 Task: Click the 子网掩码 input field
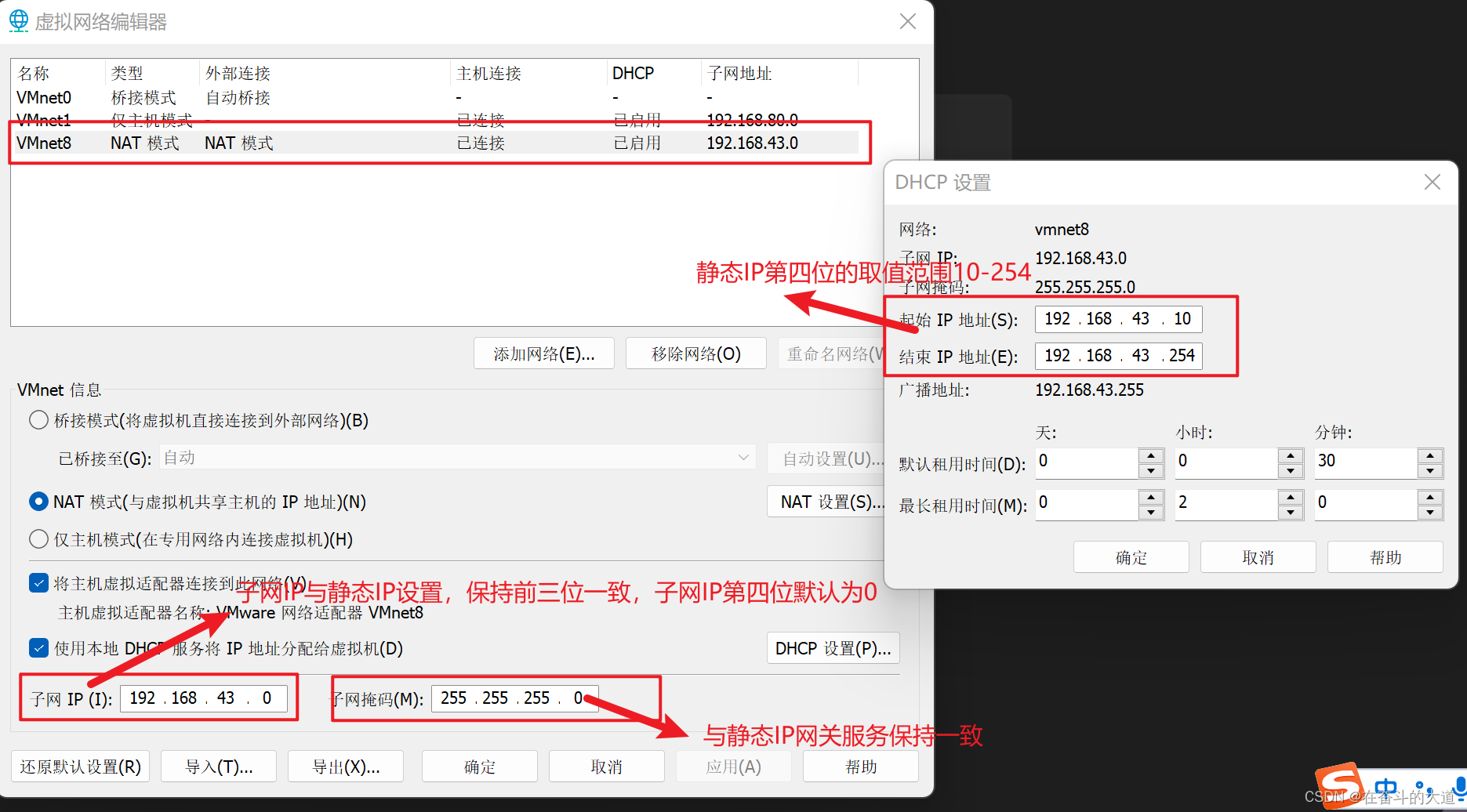(515, 698)
